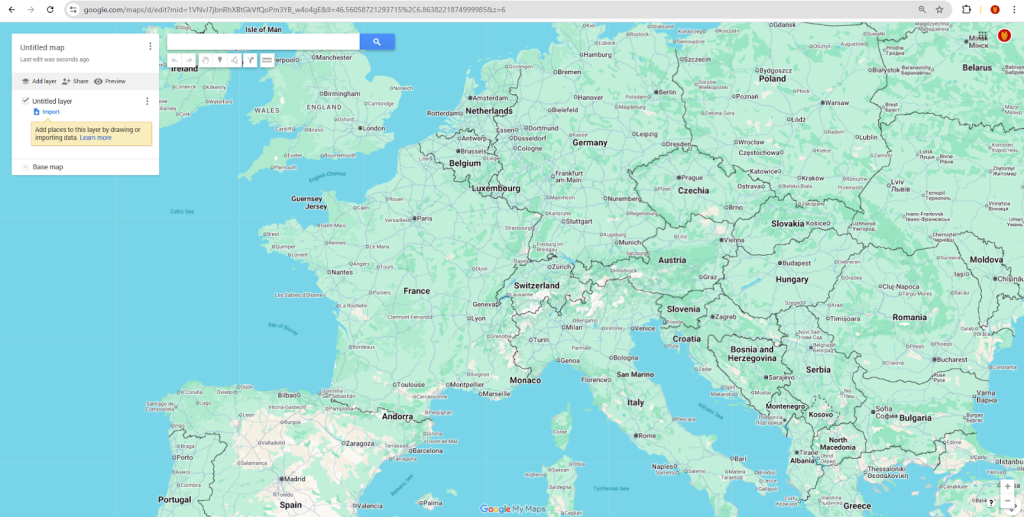This screenshot has height=517, width=1024.
Task: Click Add layer in the panel
Action: 39,81
